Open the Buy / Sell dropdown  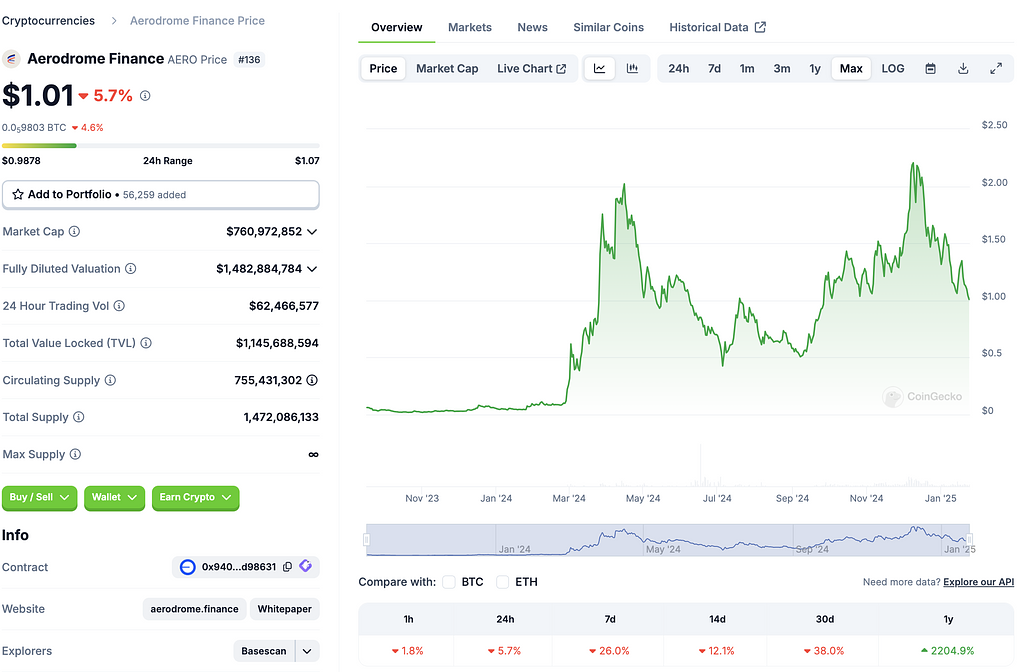pyautogui.click(x=40, y=497)
